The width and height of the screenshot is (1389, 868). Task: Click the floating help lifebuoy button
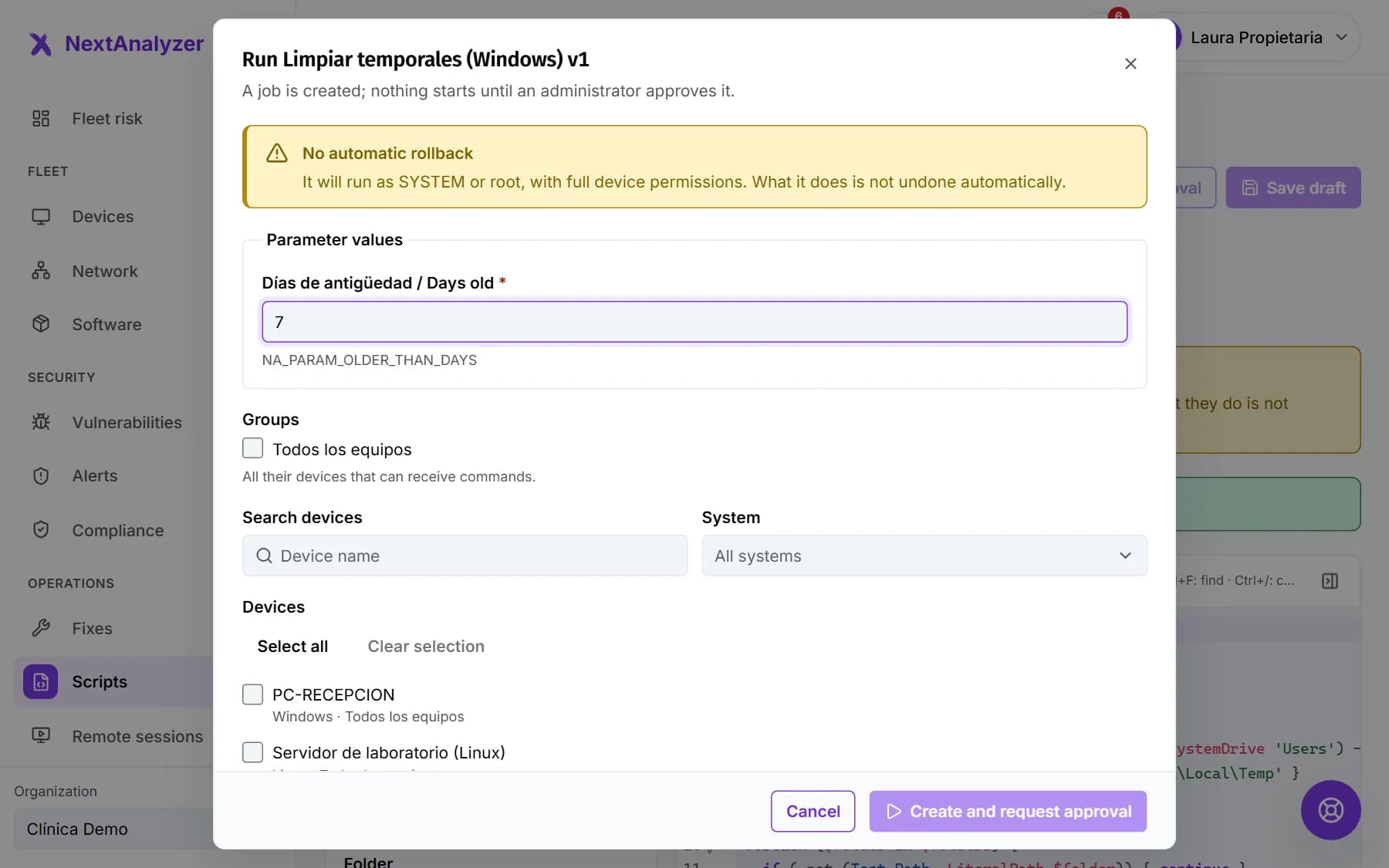1330,810
